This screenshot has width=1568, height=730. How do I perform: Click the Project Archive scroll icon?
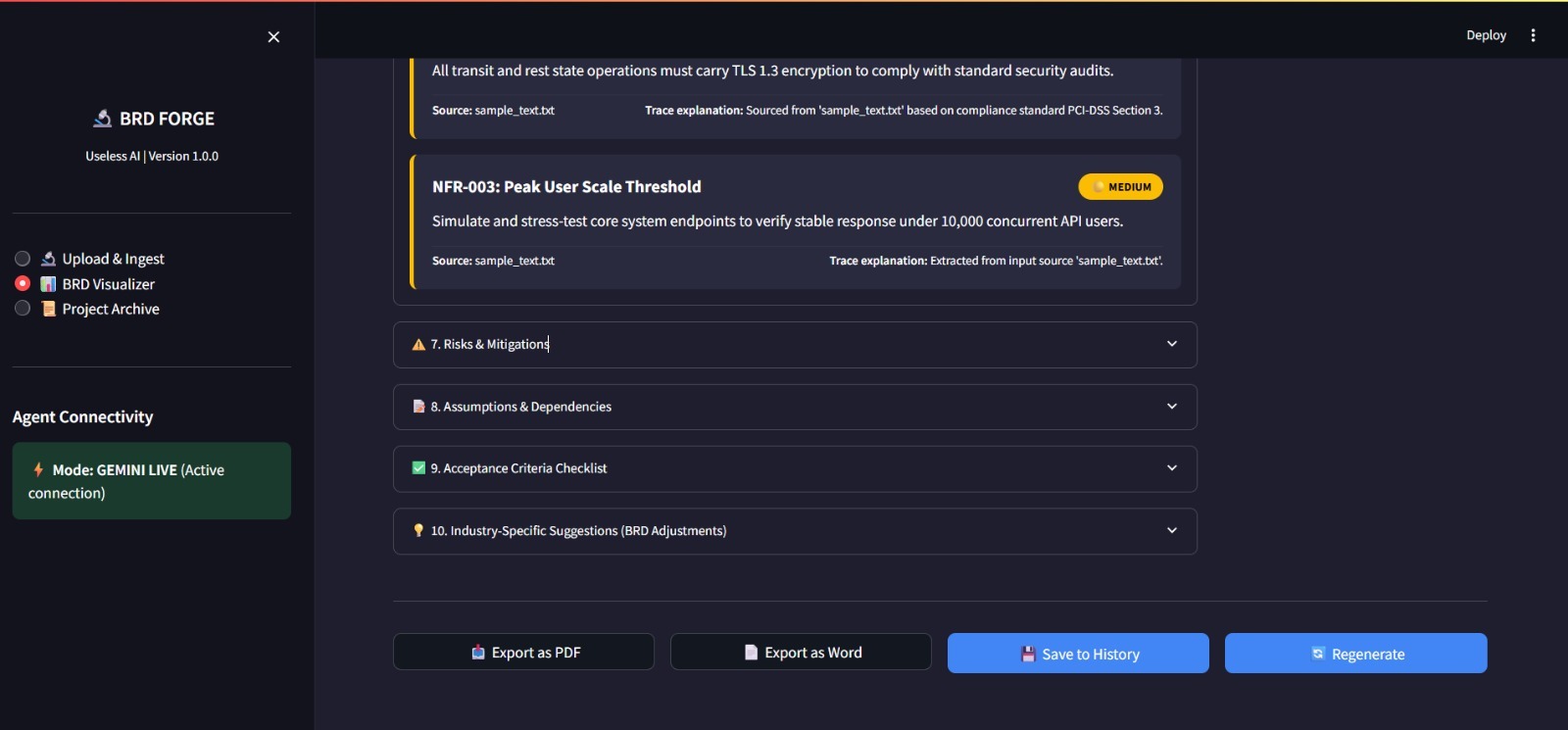click(48, 309)
